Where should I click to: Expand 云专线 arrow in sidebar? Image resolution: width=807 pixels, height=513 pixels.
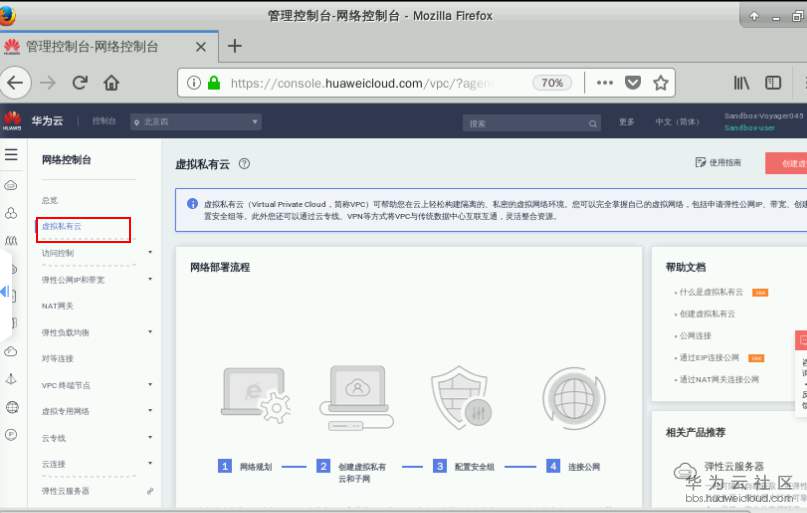pos(150,437)
